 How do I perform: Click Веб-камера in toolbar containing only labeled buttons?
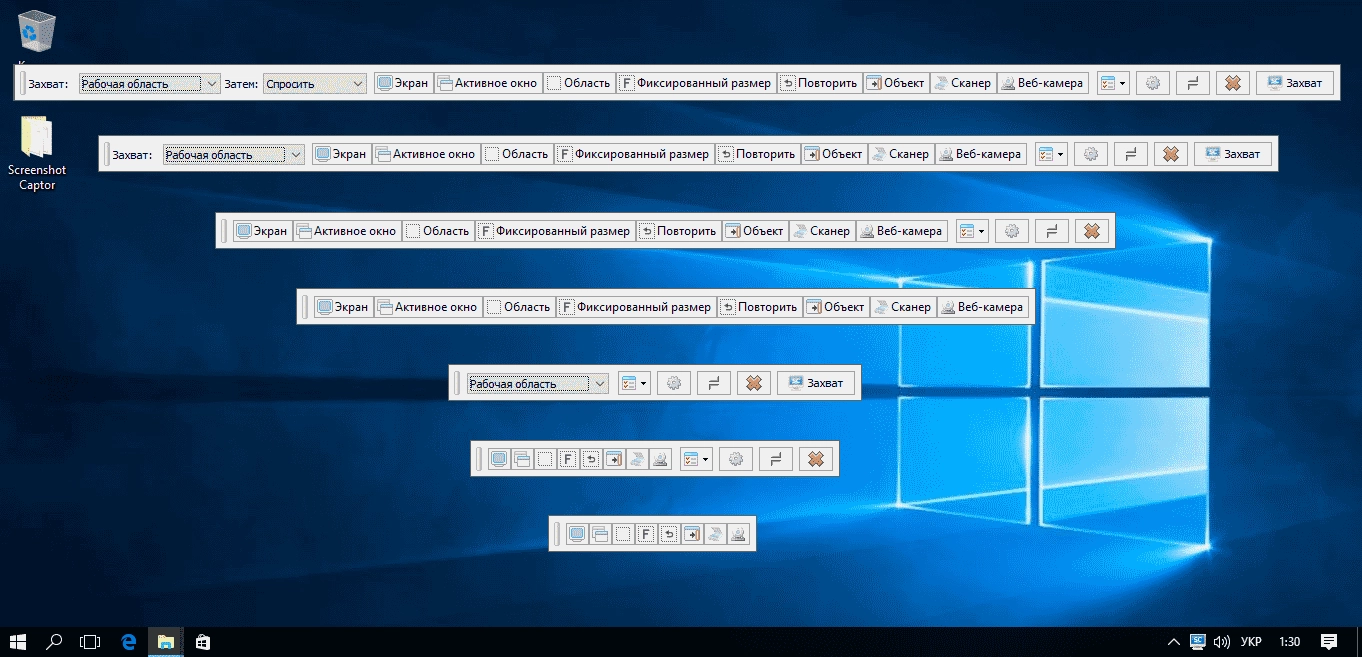(x=982, y=307)
